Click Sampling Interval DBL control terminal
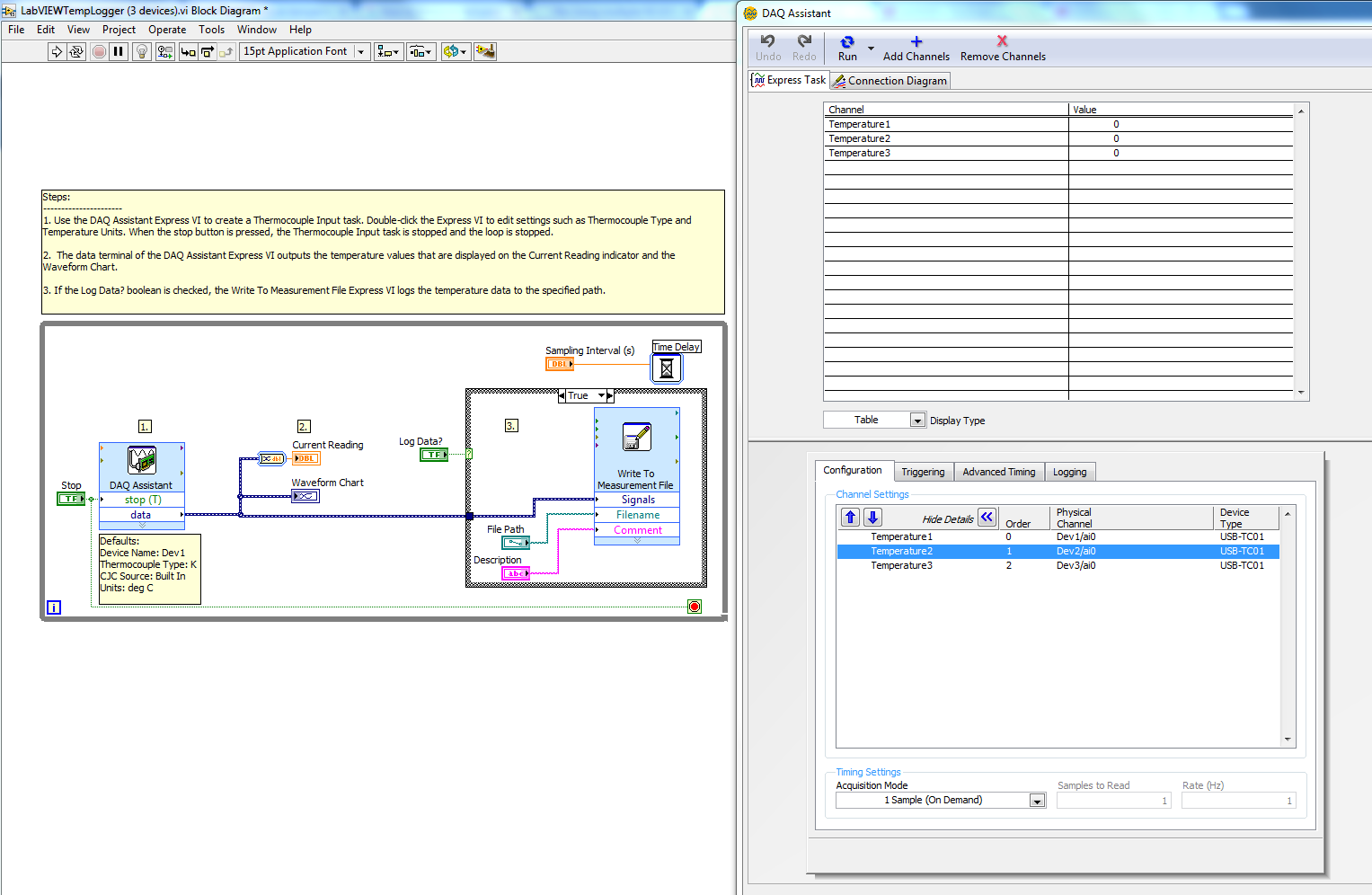The width and height of the screenshot is (1372, 895). click(560, 364)
